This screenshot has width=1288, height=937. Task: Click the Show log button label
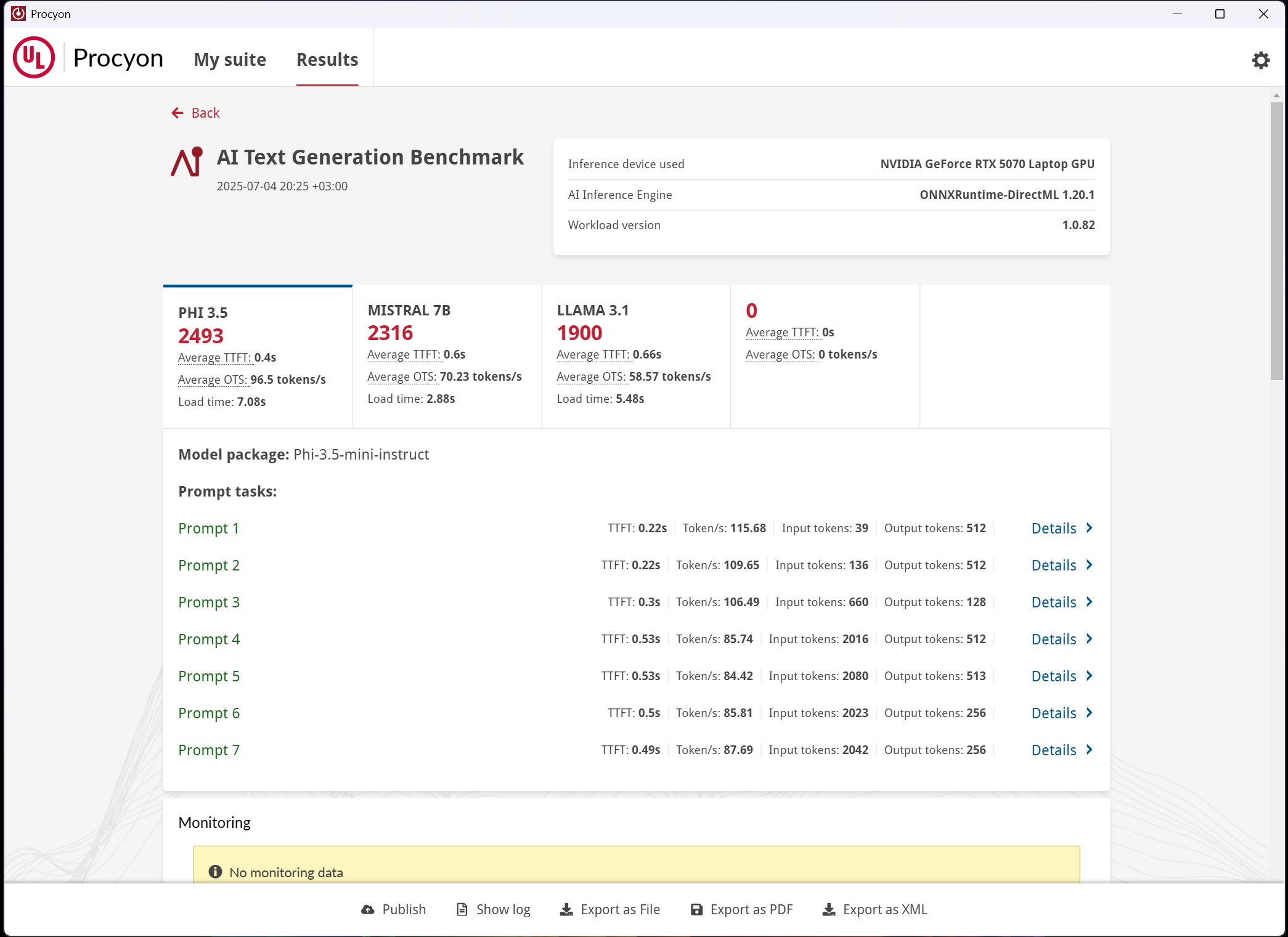click(503, 909)
